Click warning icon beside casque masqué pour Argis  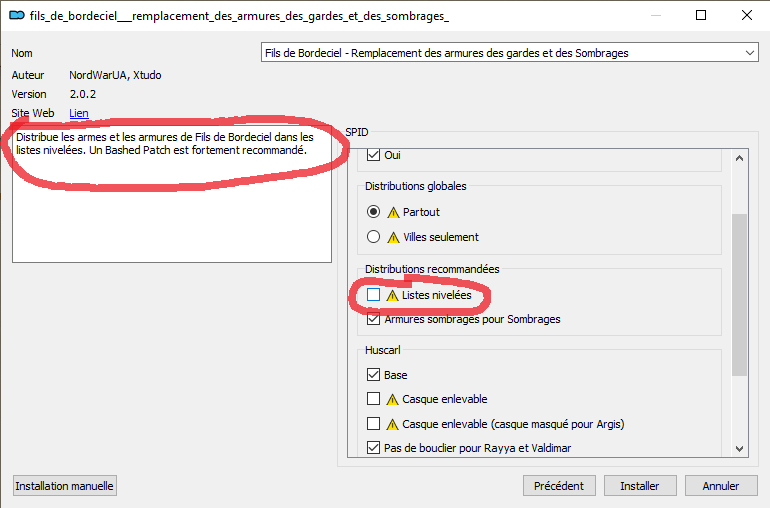click(x=392, y=424)
